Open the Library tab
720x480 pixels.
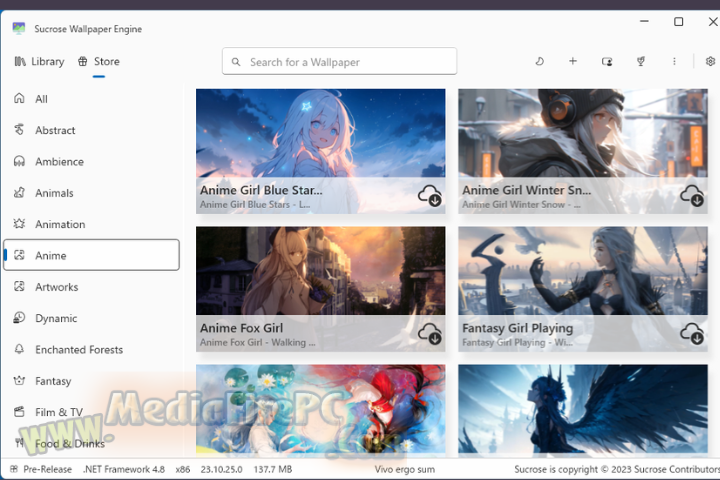click(x=39, y=62)
